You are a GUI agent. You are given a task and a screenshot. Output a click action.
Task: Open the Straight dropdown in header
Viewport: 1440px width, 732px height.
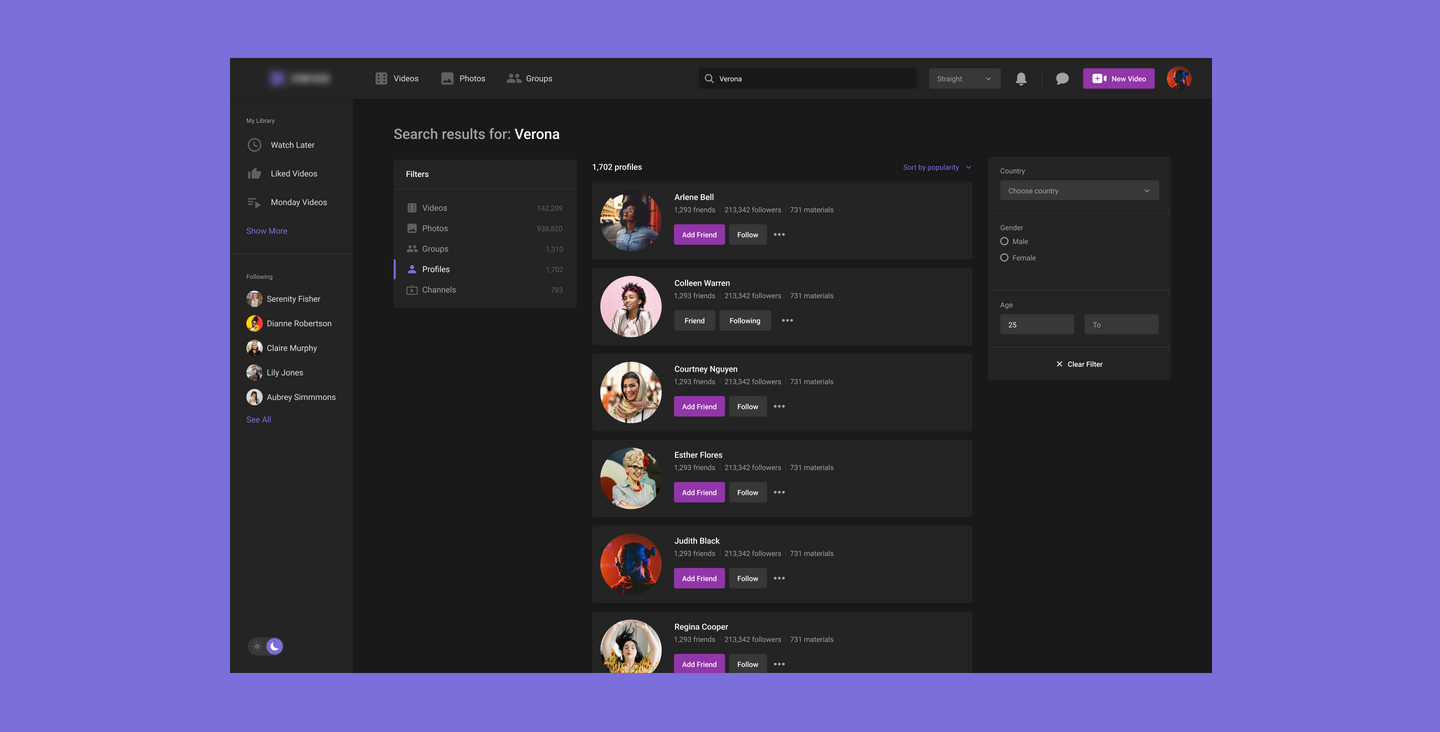[x=964, y=79]
